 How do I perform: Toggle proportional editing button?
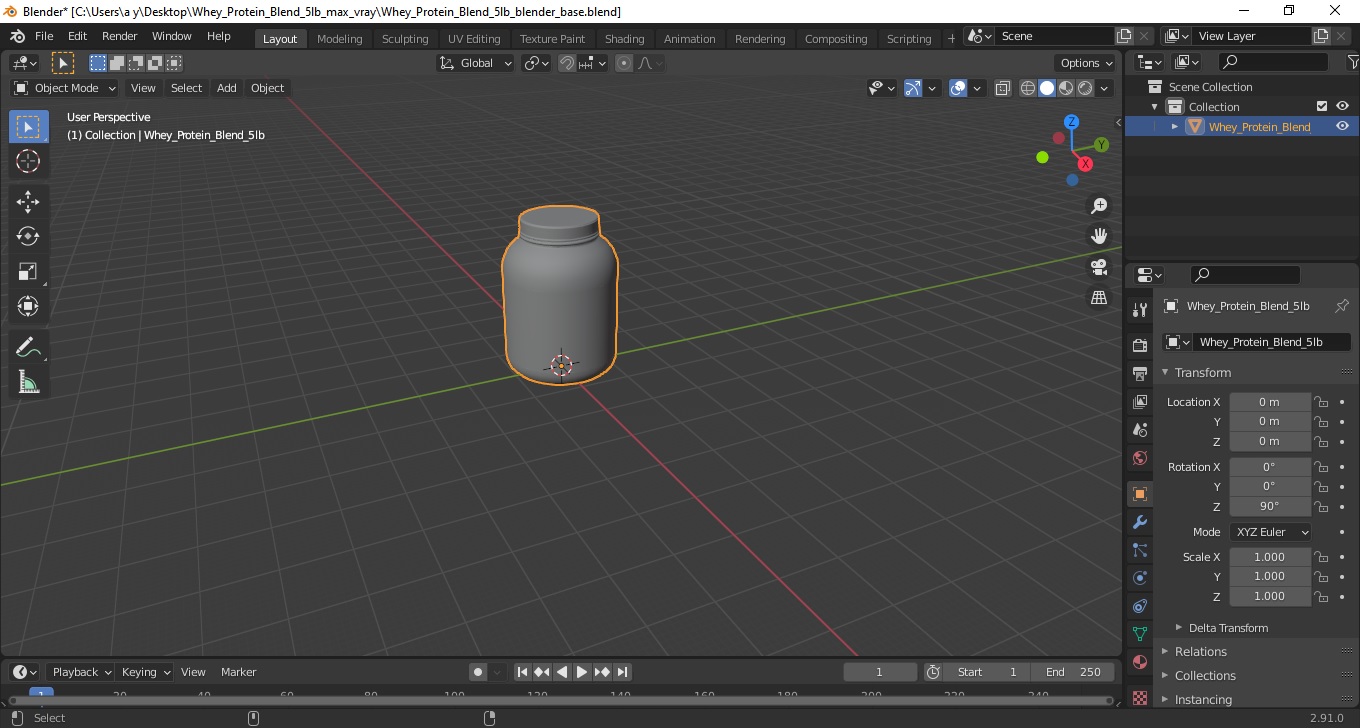pyautogui.click(x=624, y=63)
